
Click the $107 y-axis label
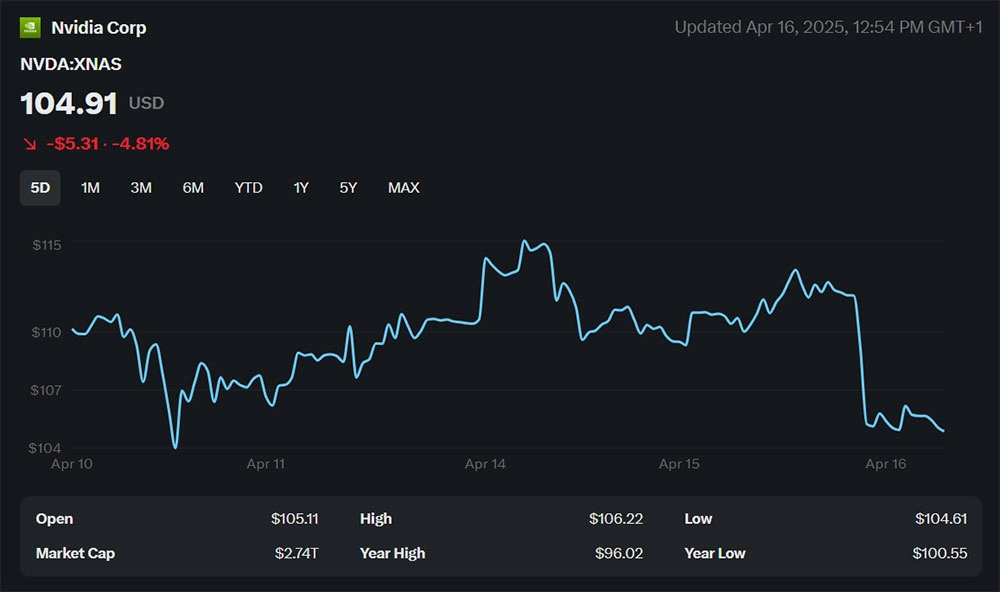(46, 390)
